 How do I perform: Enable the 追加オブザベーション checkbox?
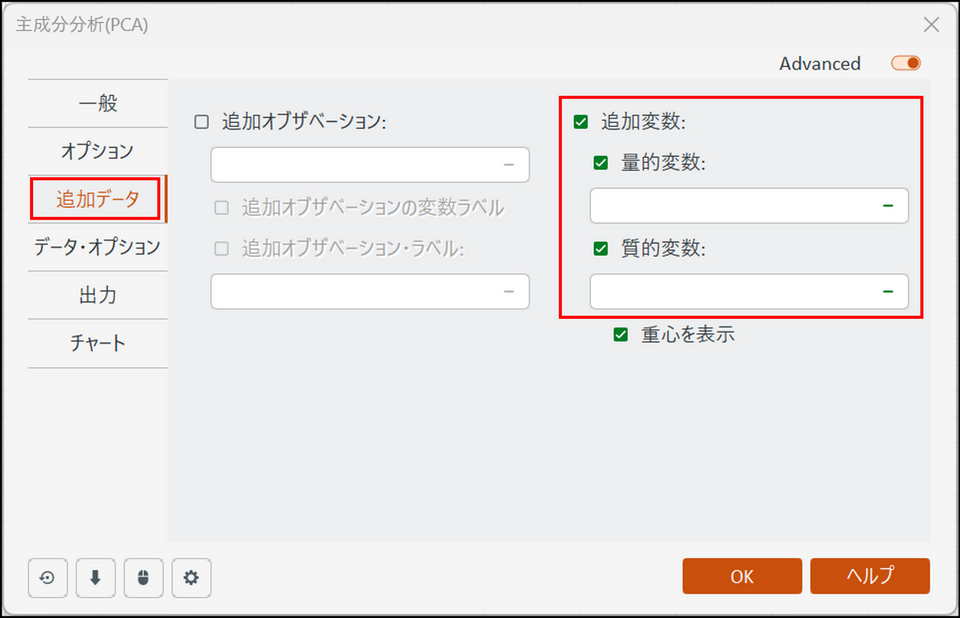[x=202, y=122]
